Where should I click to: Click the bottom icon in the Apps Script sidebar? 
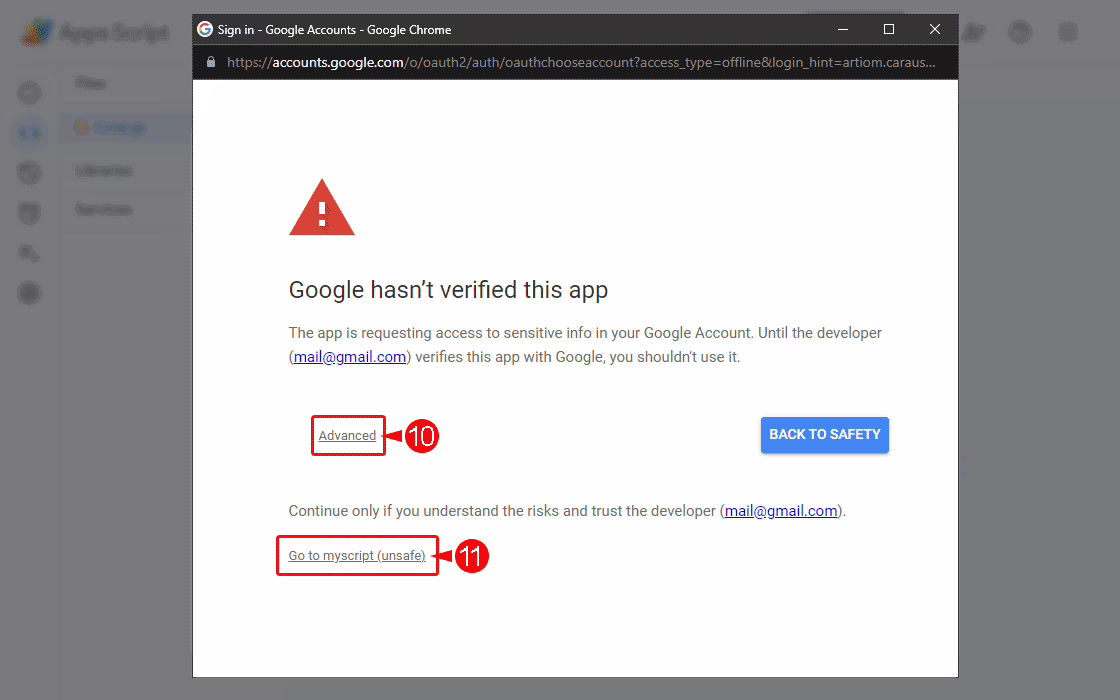tap(30, 293)
